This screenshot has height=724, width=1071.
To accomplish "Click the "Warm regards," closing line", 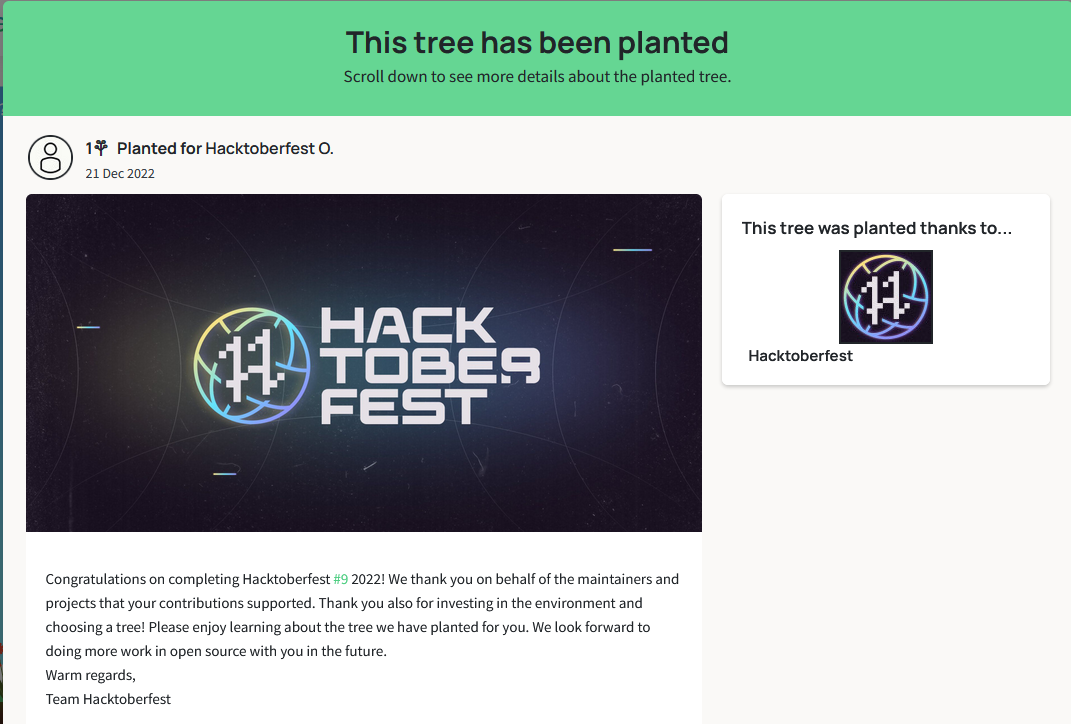I will click(x=90, y=675).
